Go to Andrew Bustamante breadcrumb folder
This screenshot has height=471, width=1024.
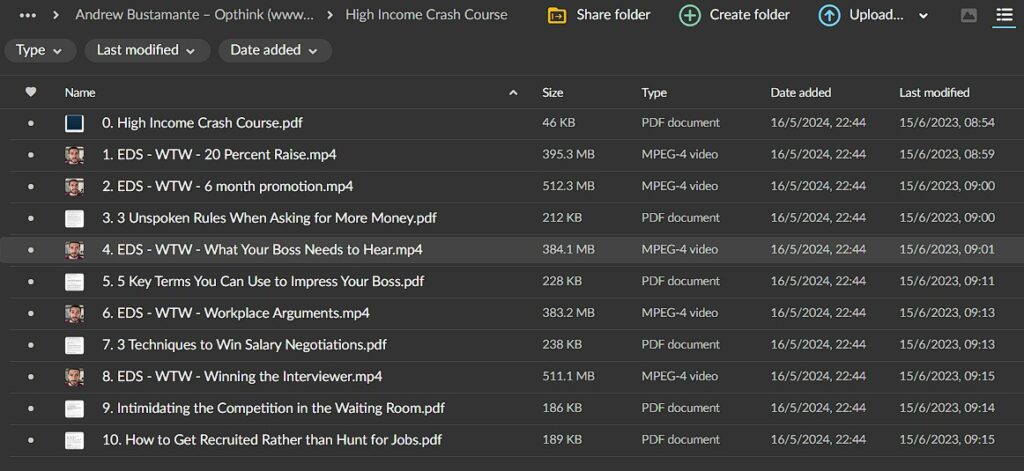coord(194,15)
